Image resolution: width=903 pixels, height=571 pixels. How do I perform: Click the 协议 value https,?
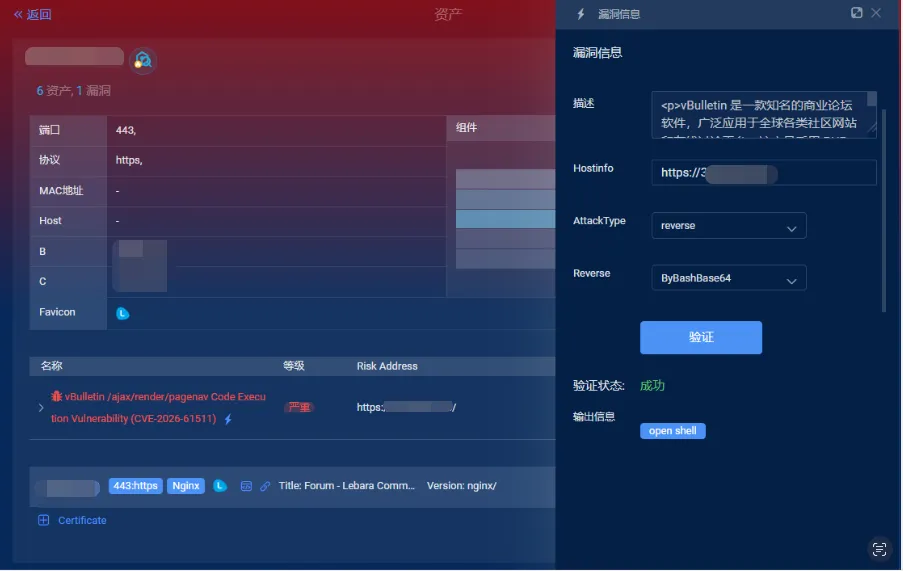[x=129, y=160]
